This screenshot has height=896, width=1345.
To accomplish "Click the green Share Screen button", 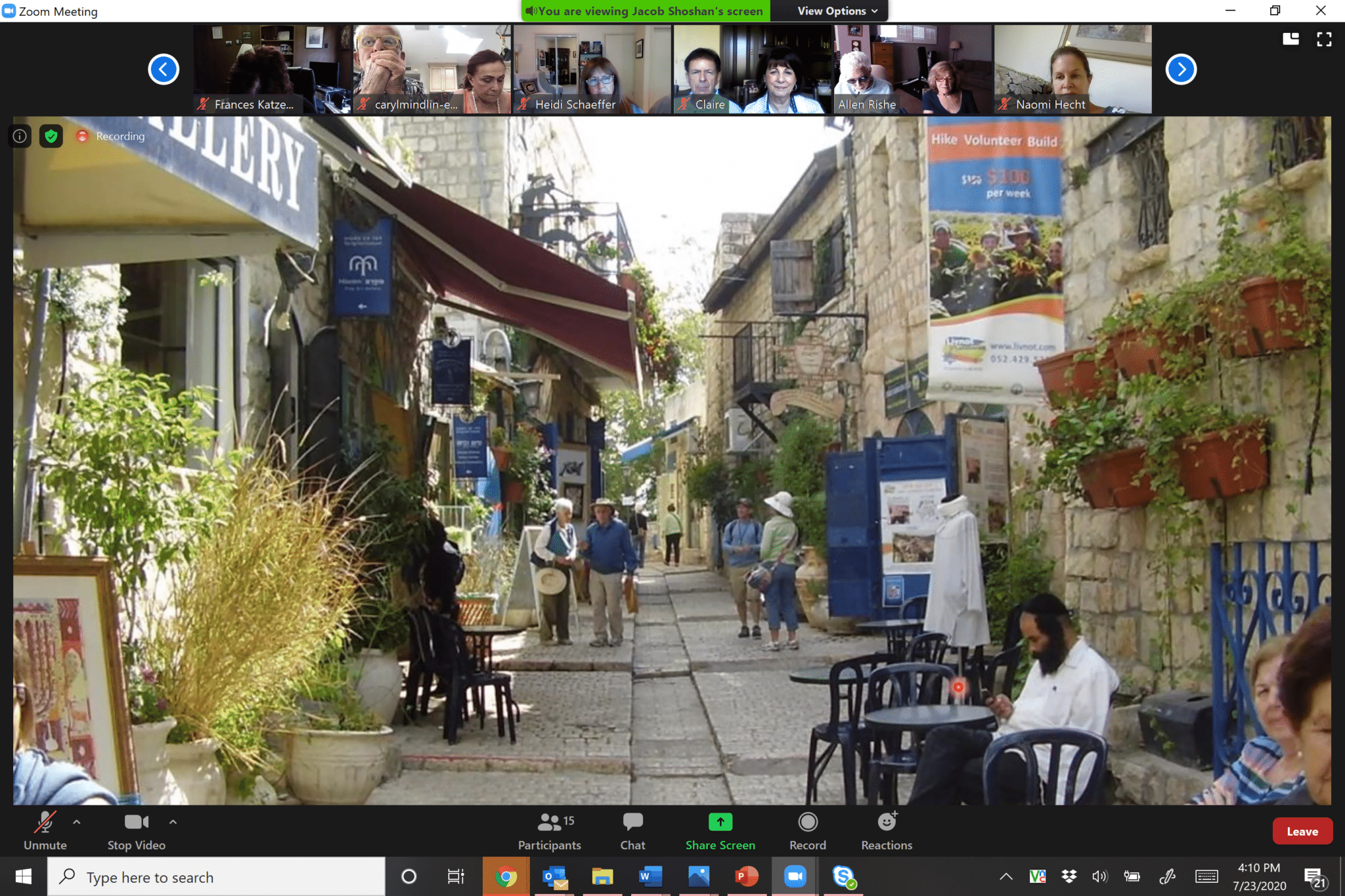I will click(x=720, y=831).
